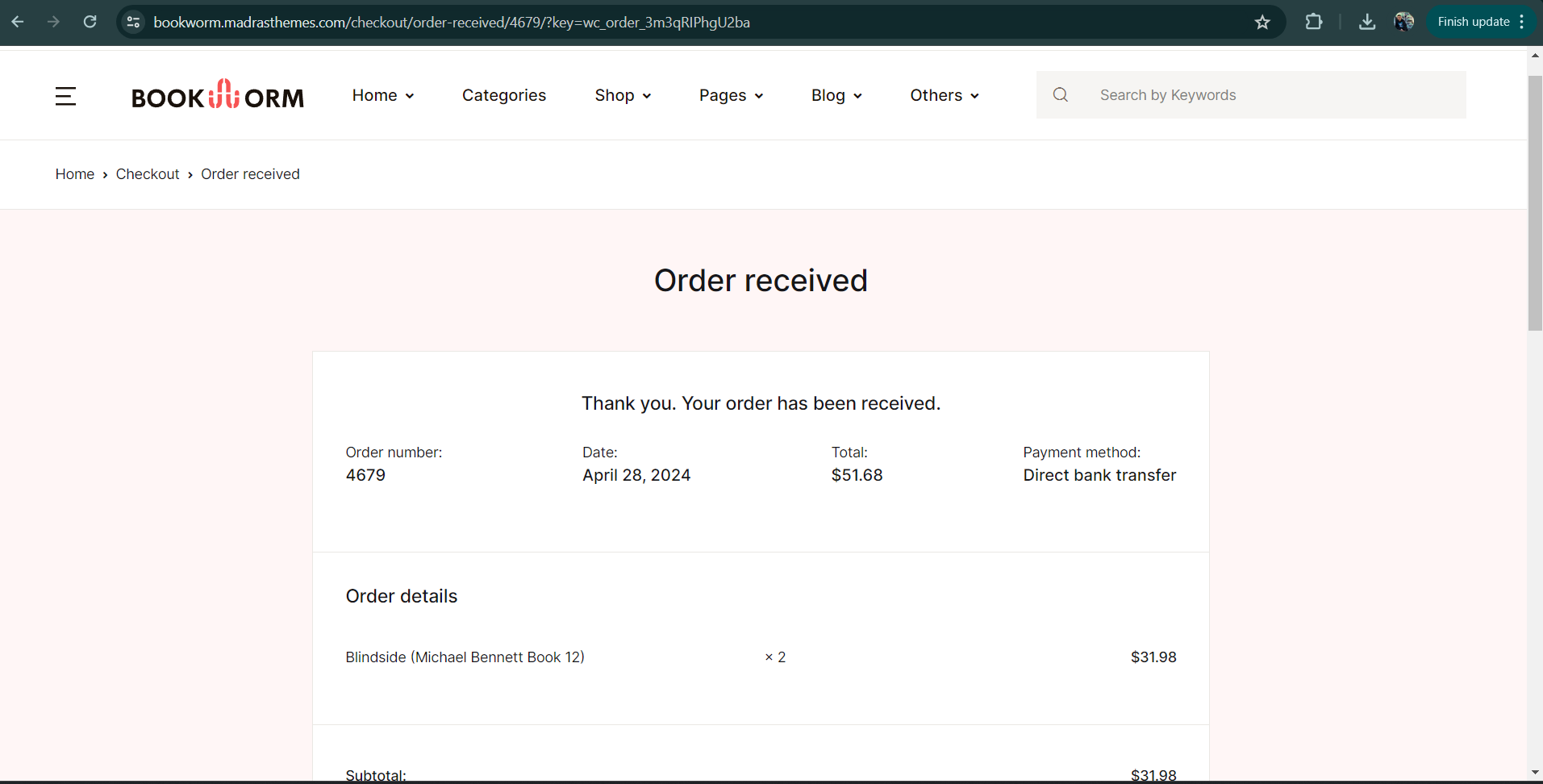Click the Bookworm logo

(x=218, y=95)
